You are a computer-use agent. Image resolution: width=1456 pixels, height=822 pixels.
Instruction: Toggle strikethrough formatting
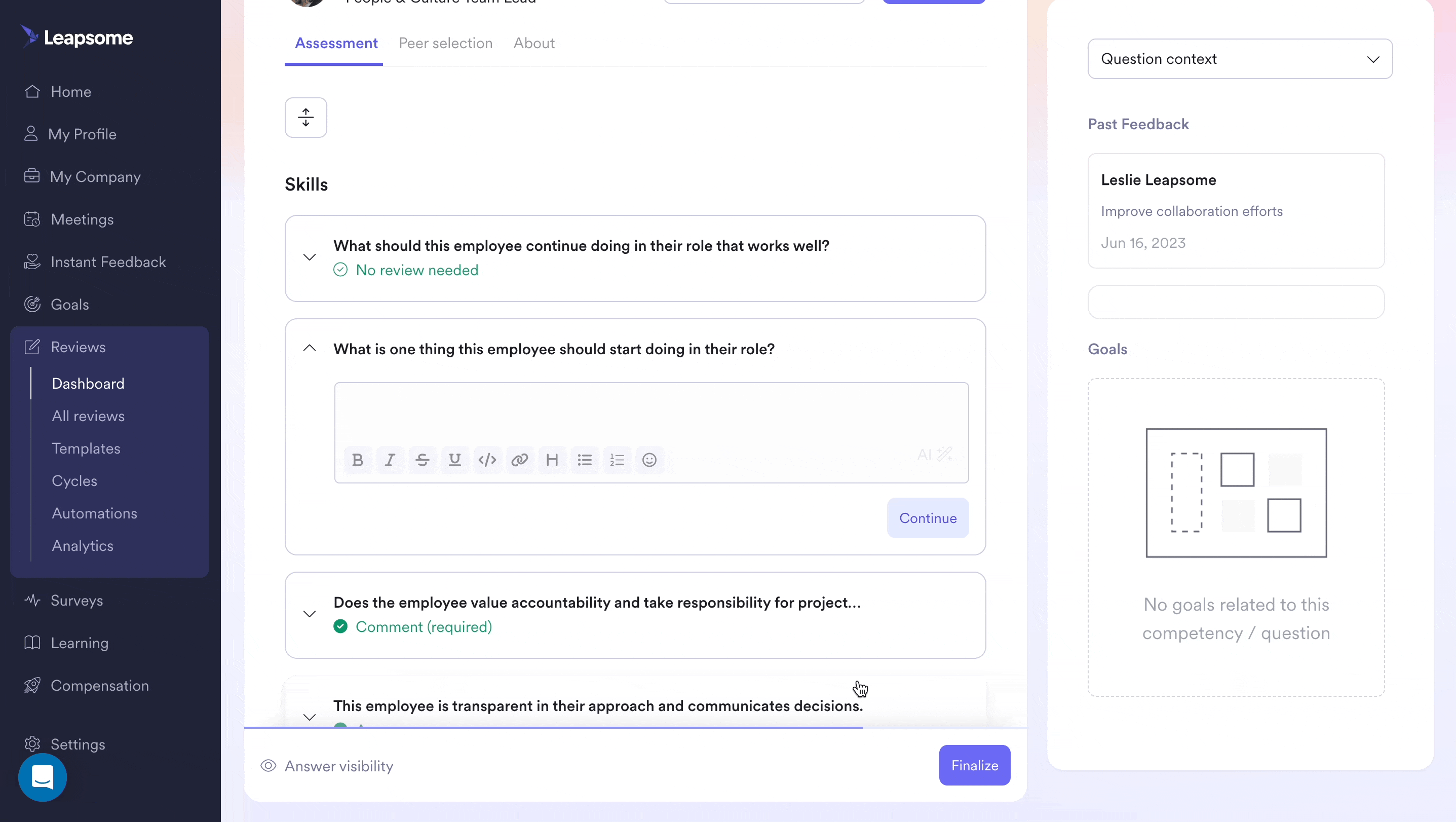(422, 460)
